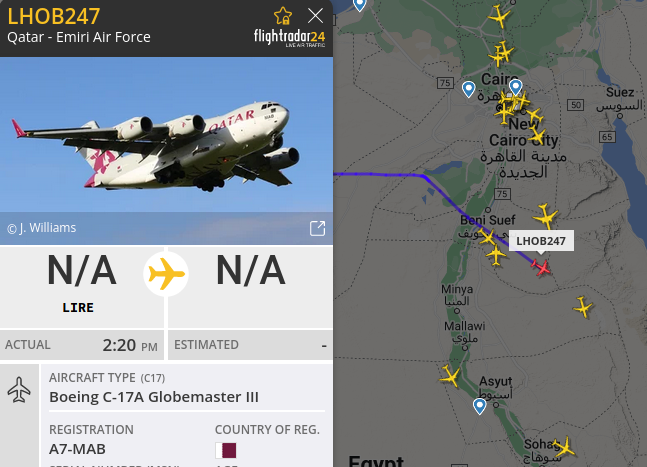Image resolution: width=647 pixels, height=467 pixels.
Task: Click the Qatar flag country swatch
Action: 226,450
